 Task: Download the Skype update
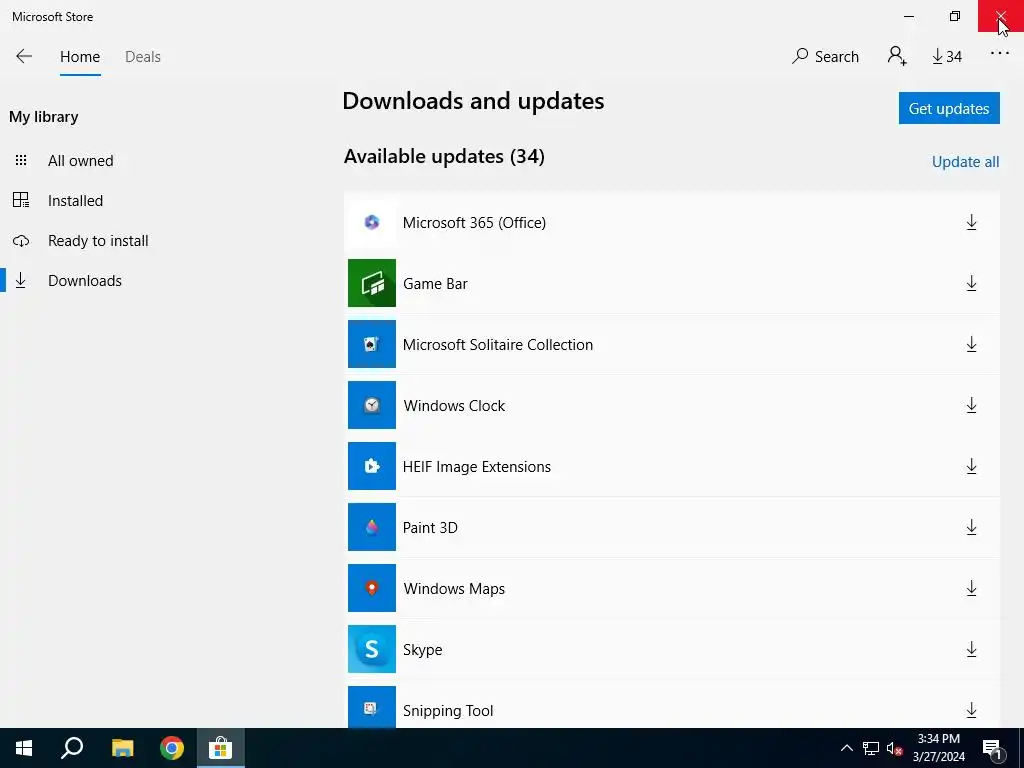click(x=971, y=650)
